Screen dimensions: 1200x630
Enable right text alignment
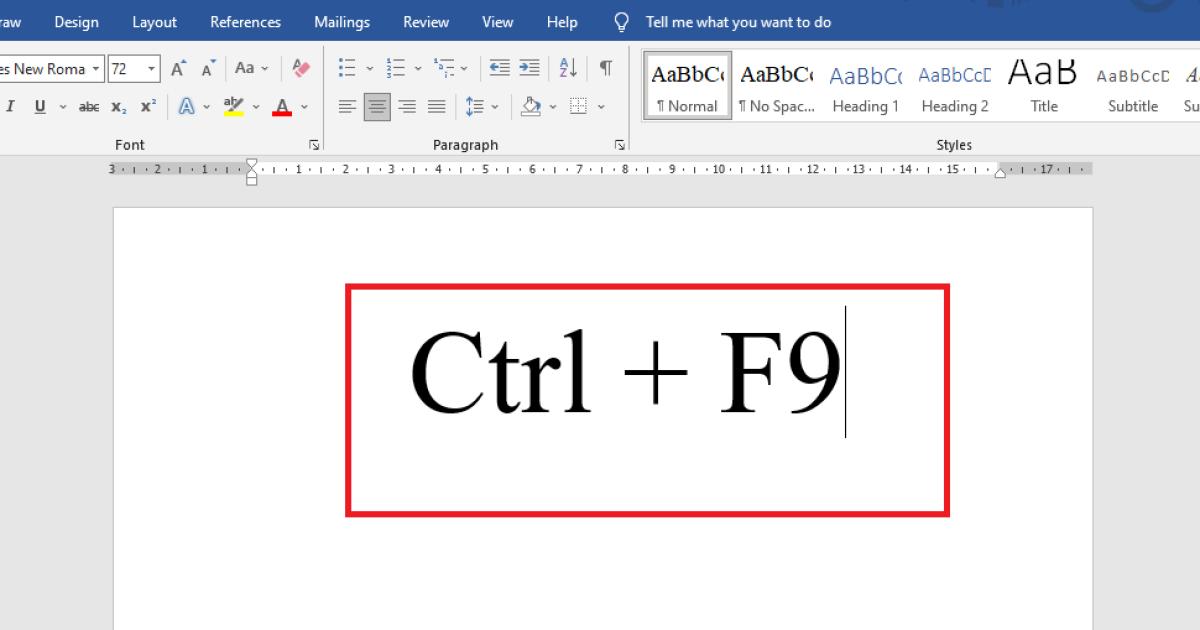pyautogui.click(x=407, y=106)
